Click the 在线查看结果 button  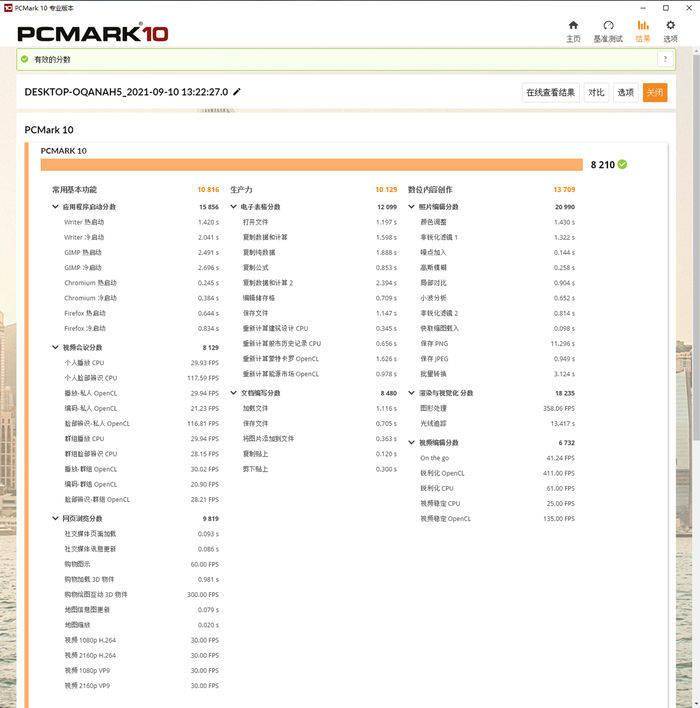(x=551, y=93)
